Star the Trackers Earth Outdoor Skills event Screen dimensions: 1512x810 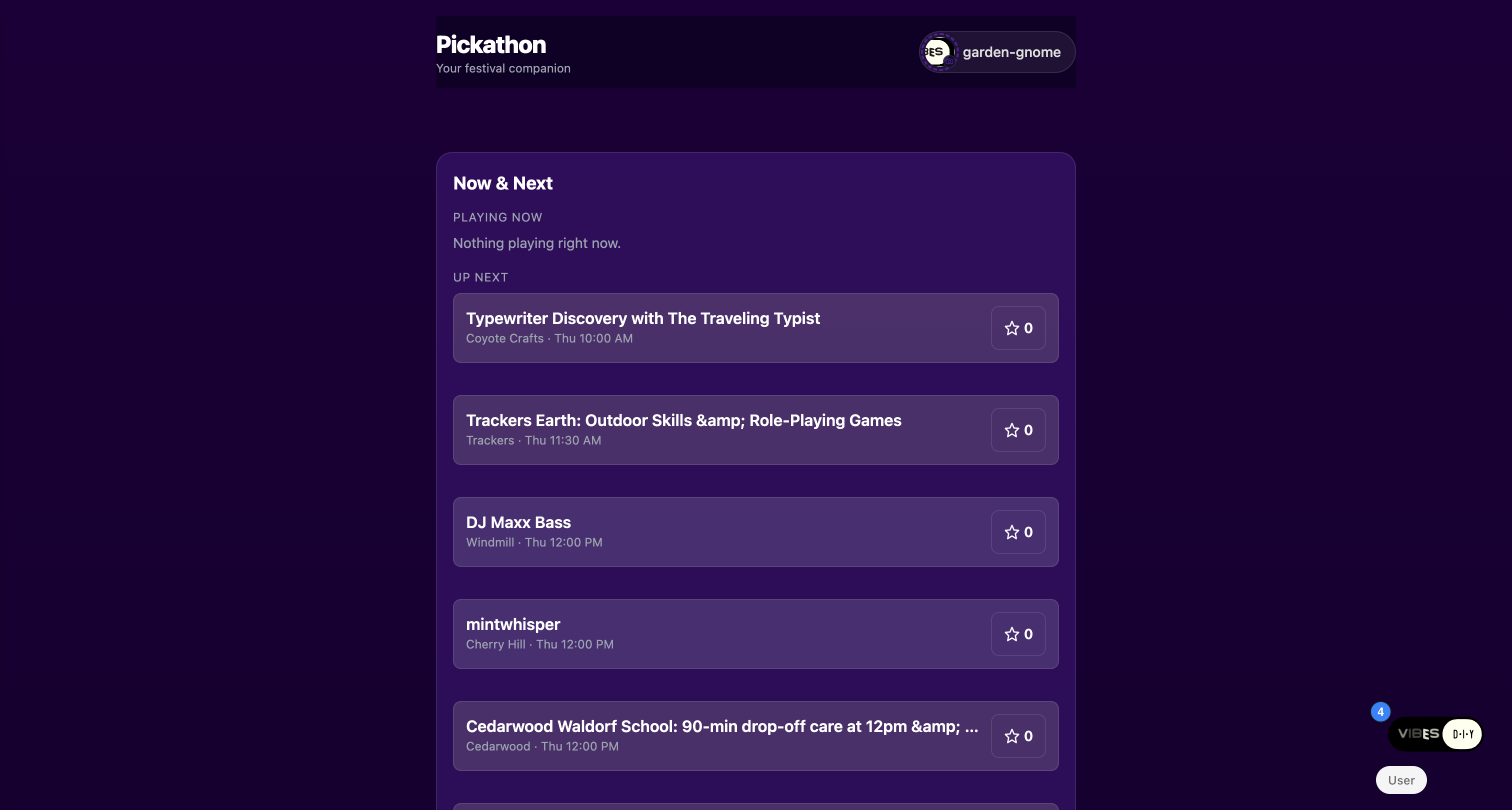coord(1018,430)
